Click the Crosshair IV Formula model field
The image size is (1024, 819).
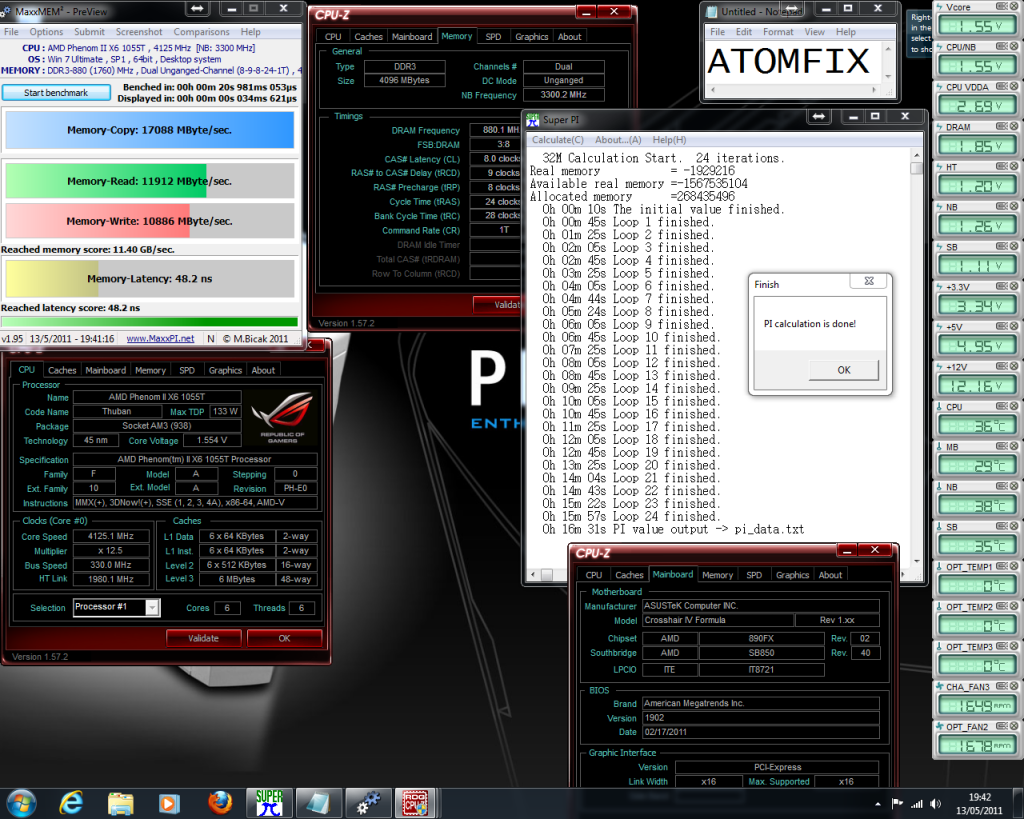[718, 620]
